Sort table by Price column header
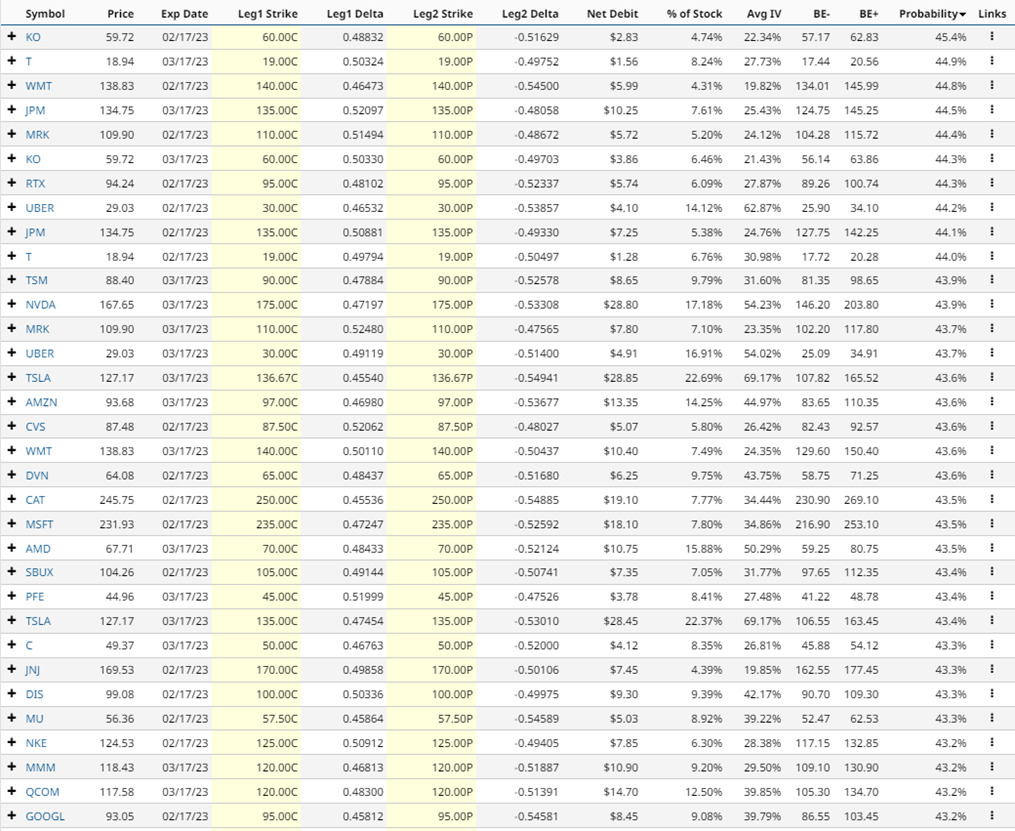Viewport: 1015px width, 831px height. 120,14
